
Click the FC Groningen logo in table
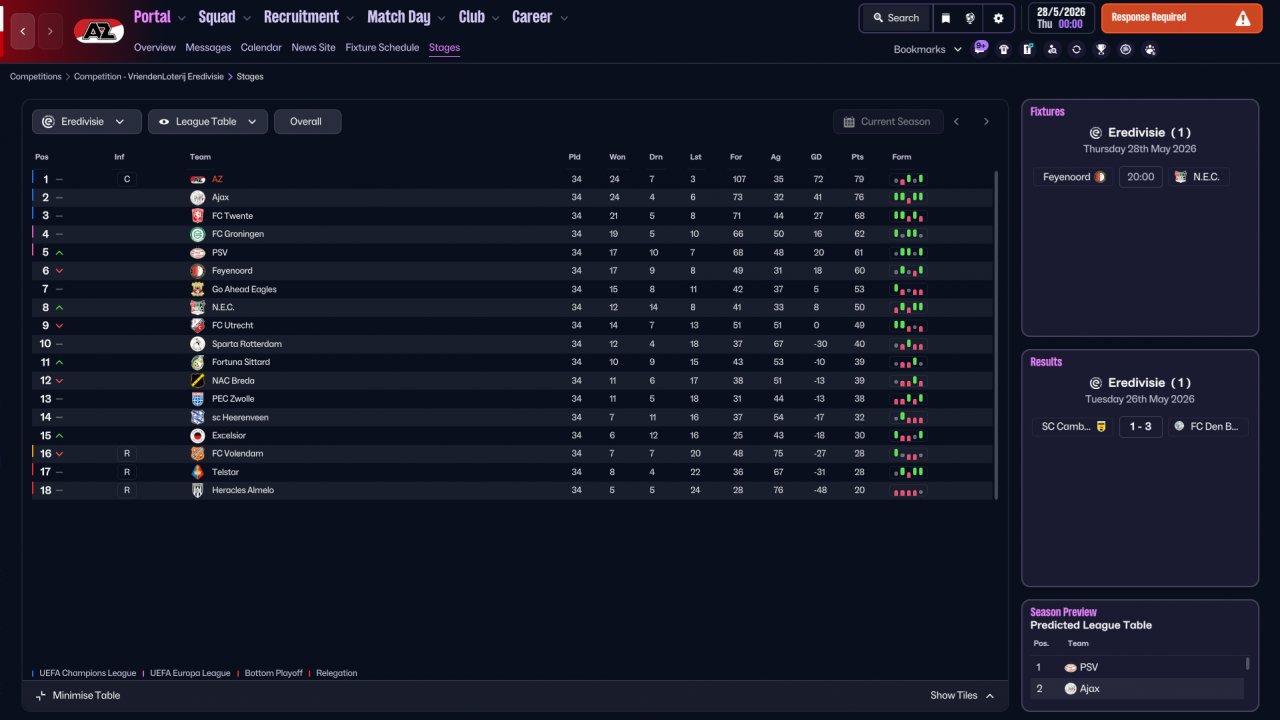point(197,234)
